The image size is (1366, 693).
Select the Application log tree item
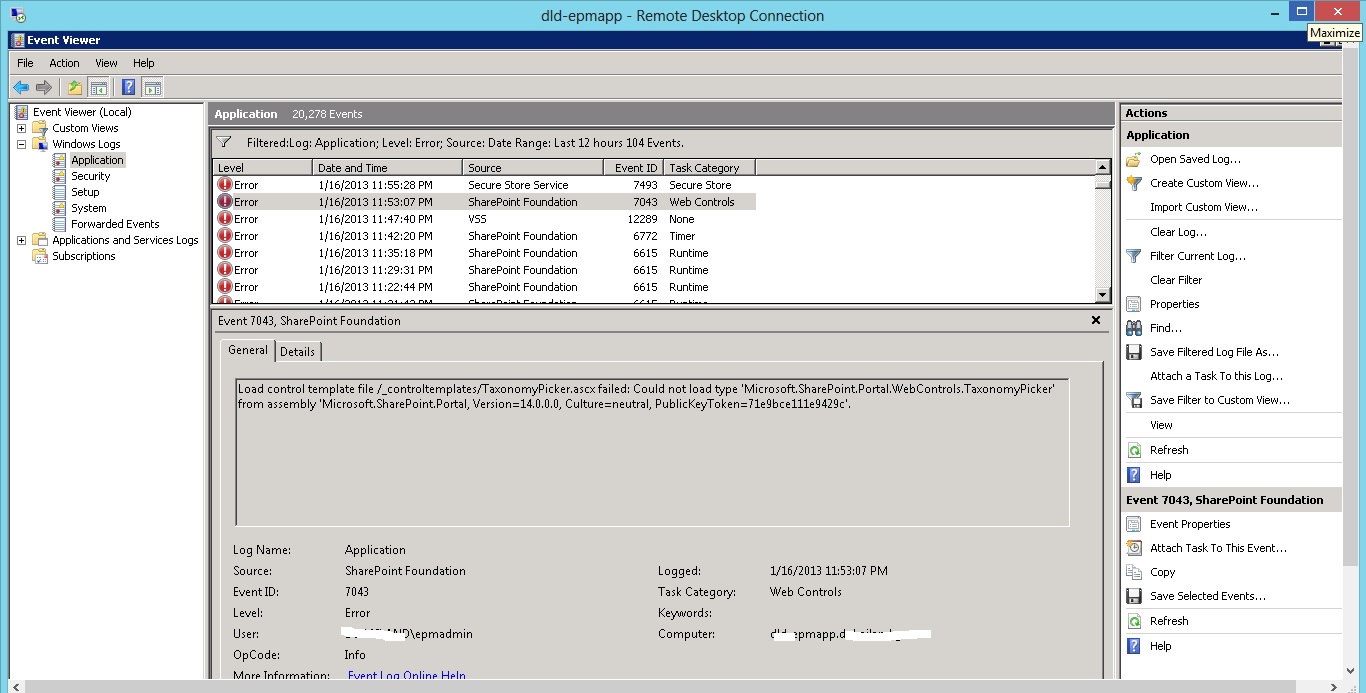tap(97, 160)
